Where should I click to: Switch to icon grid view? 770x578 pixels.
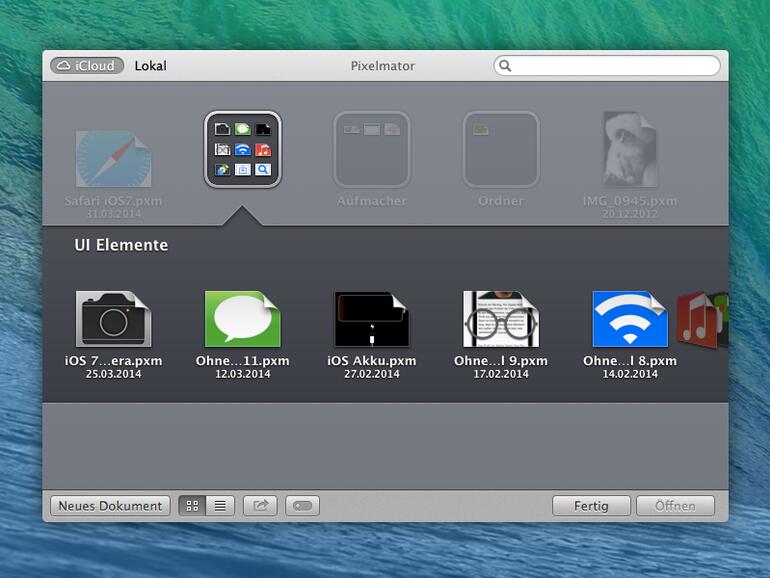click(x=193, y=506)
